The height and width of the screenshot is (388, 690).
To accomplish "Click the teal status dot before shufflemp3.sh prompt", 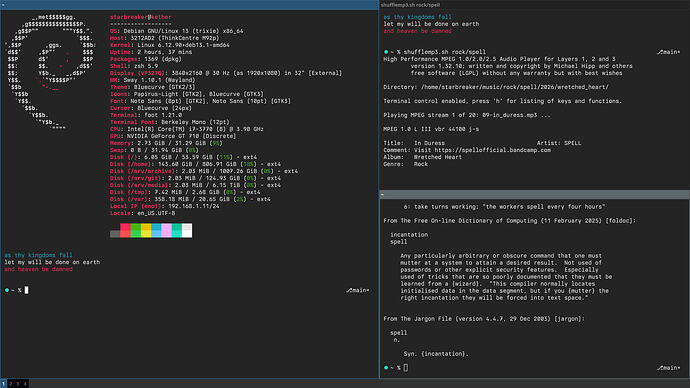I will 386,52.
